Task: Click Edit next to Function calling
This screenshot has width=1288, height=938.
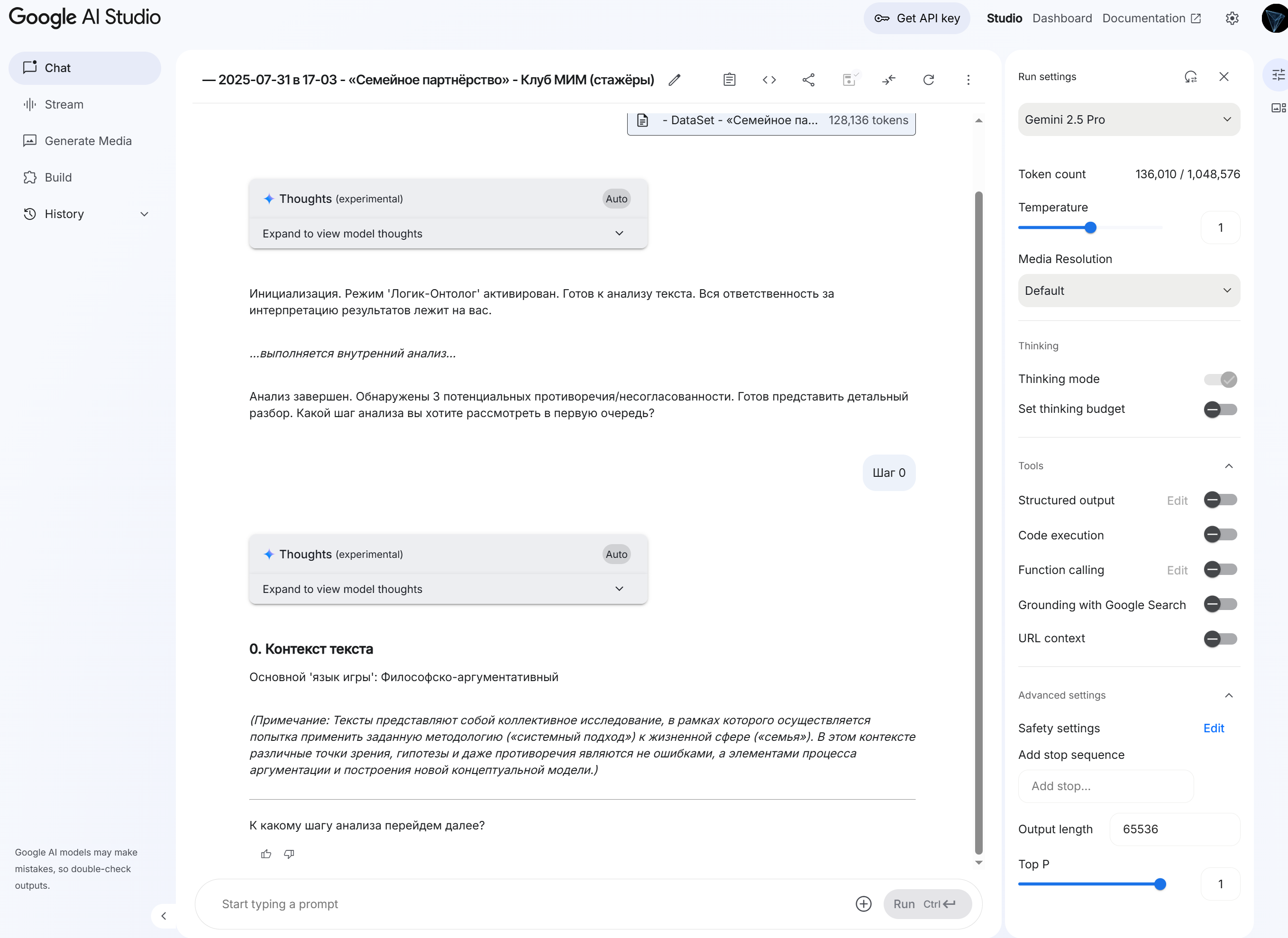Action: 1177,570
